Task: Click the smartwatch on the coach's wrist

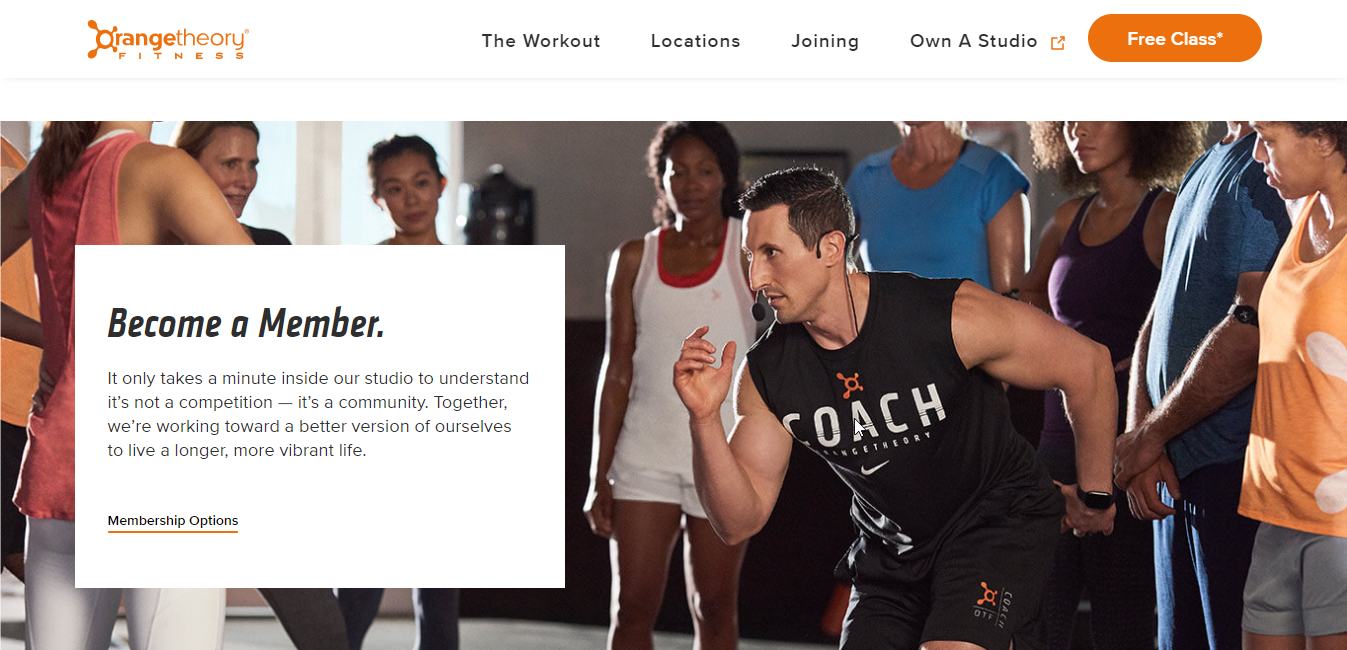Action: [1095, 497]
